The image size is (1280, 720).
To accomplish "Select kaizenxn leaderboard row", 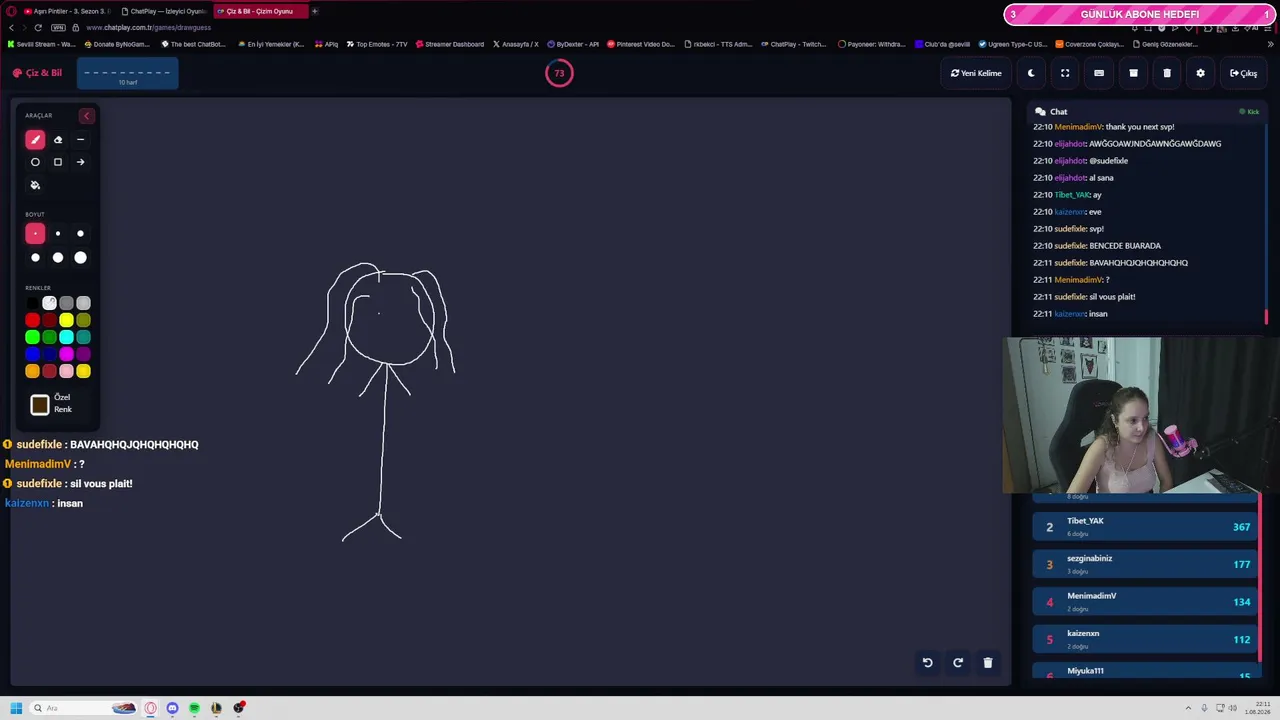I will point(1146,639).
